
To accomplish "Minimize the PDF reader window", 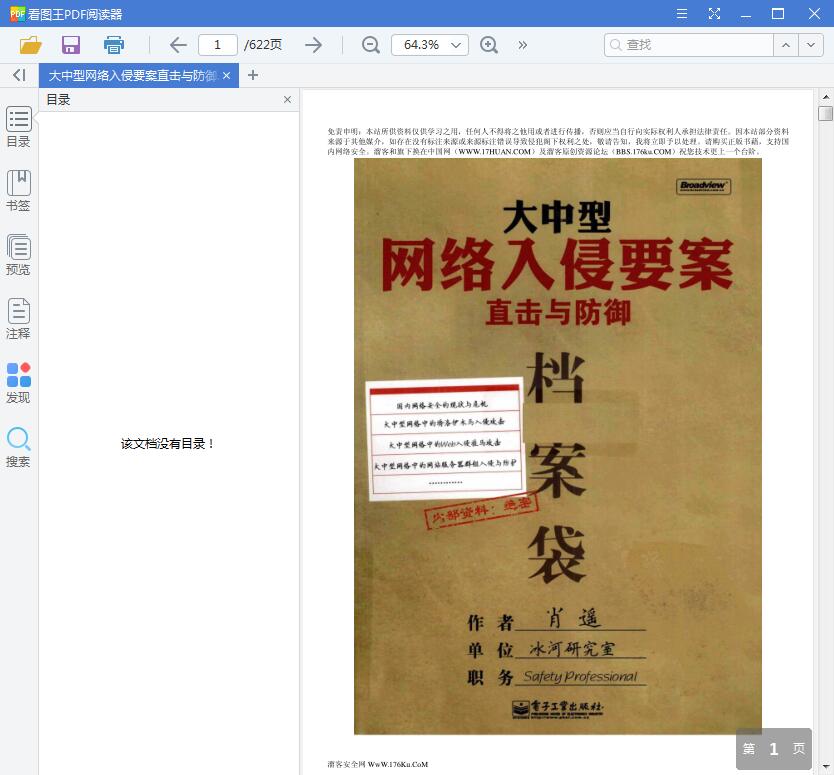I will click(x=746, y=14).
